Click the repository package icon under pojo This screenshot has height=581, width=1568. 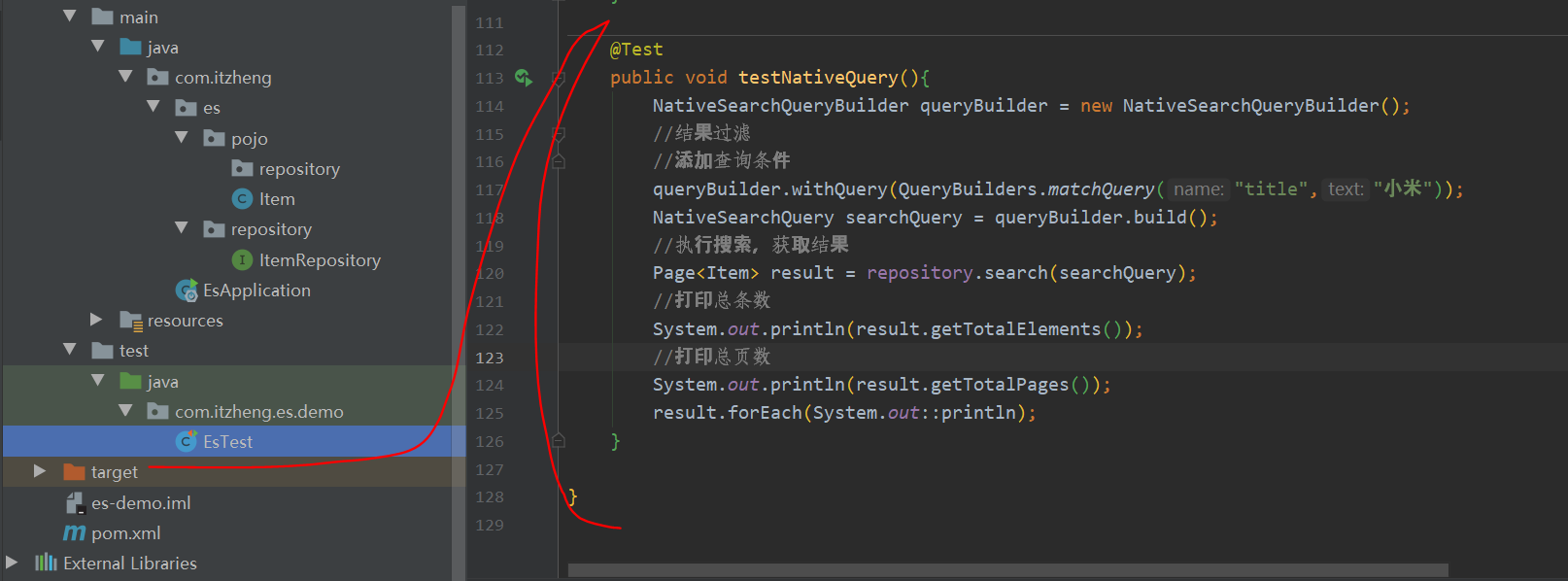[x=242, y=168]
